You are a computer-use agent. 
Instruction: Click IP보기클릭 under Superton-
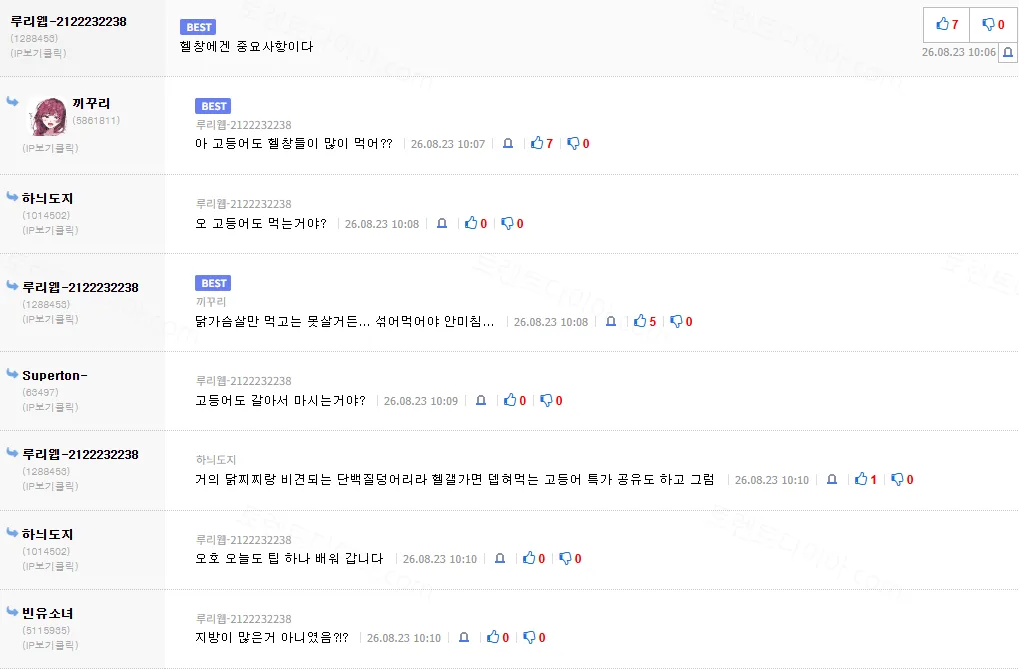point(50,407)
